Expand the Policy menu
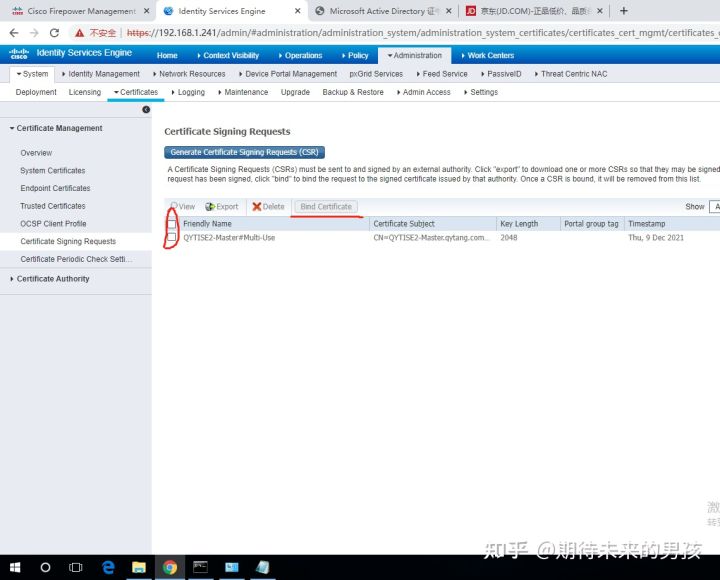This screenshot has height=580, width=720. pos(355,55)
